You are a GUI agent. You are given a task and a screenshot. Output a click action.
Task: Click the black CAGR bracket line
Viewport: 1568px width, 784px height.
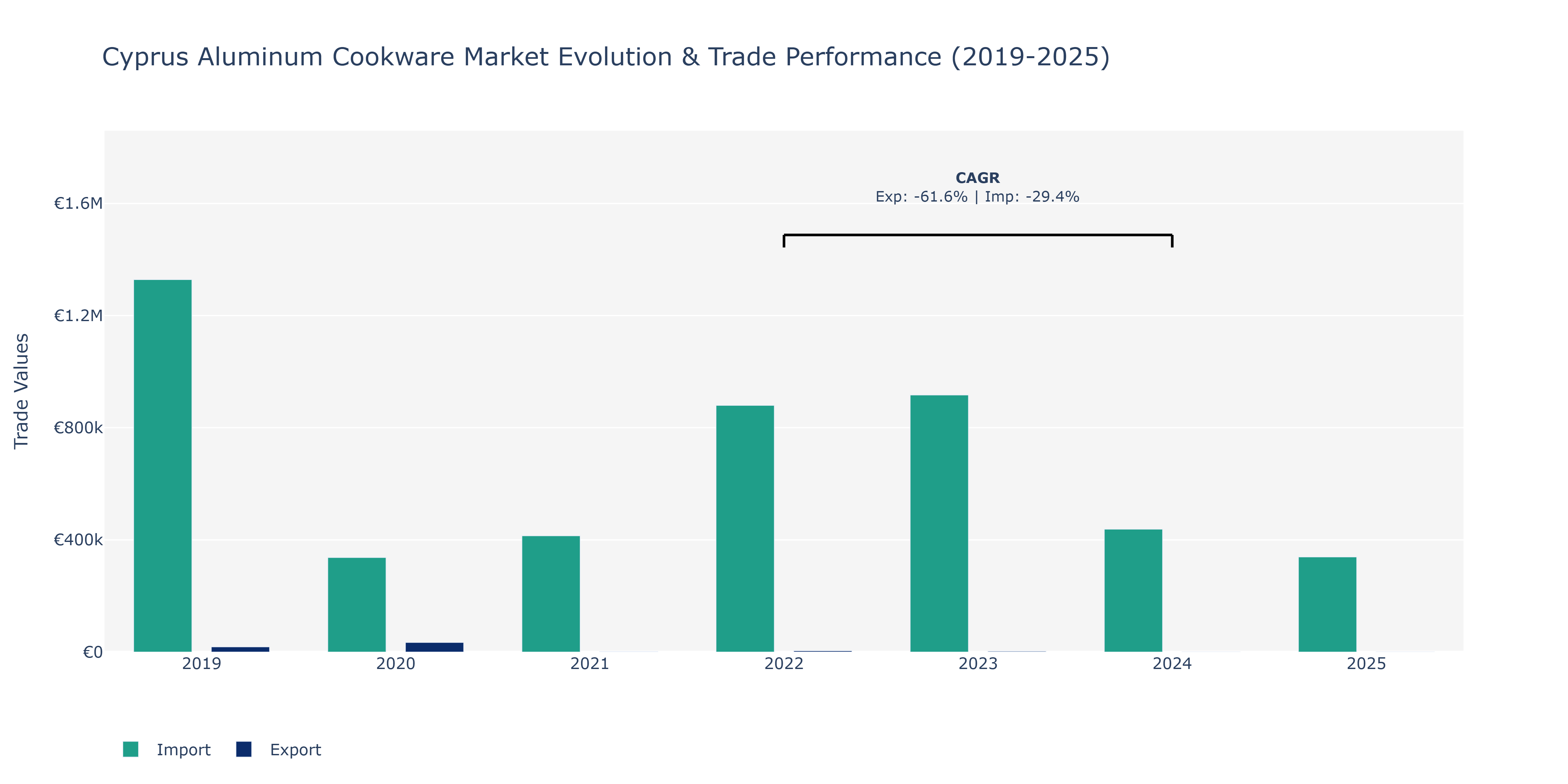(x=978, y=235)
